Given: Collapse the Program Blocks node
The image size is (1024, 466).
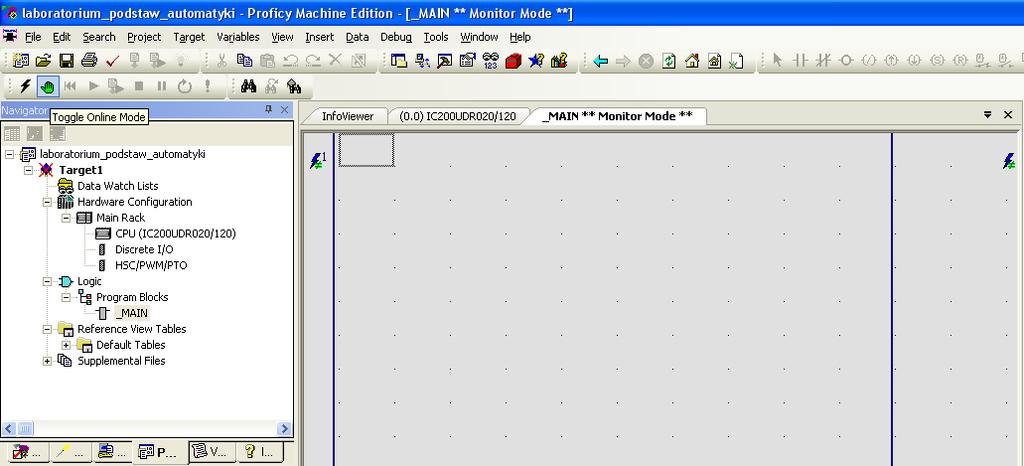Looking at the screenshot, I should [66, 298].
